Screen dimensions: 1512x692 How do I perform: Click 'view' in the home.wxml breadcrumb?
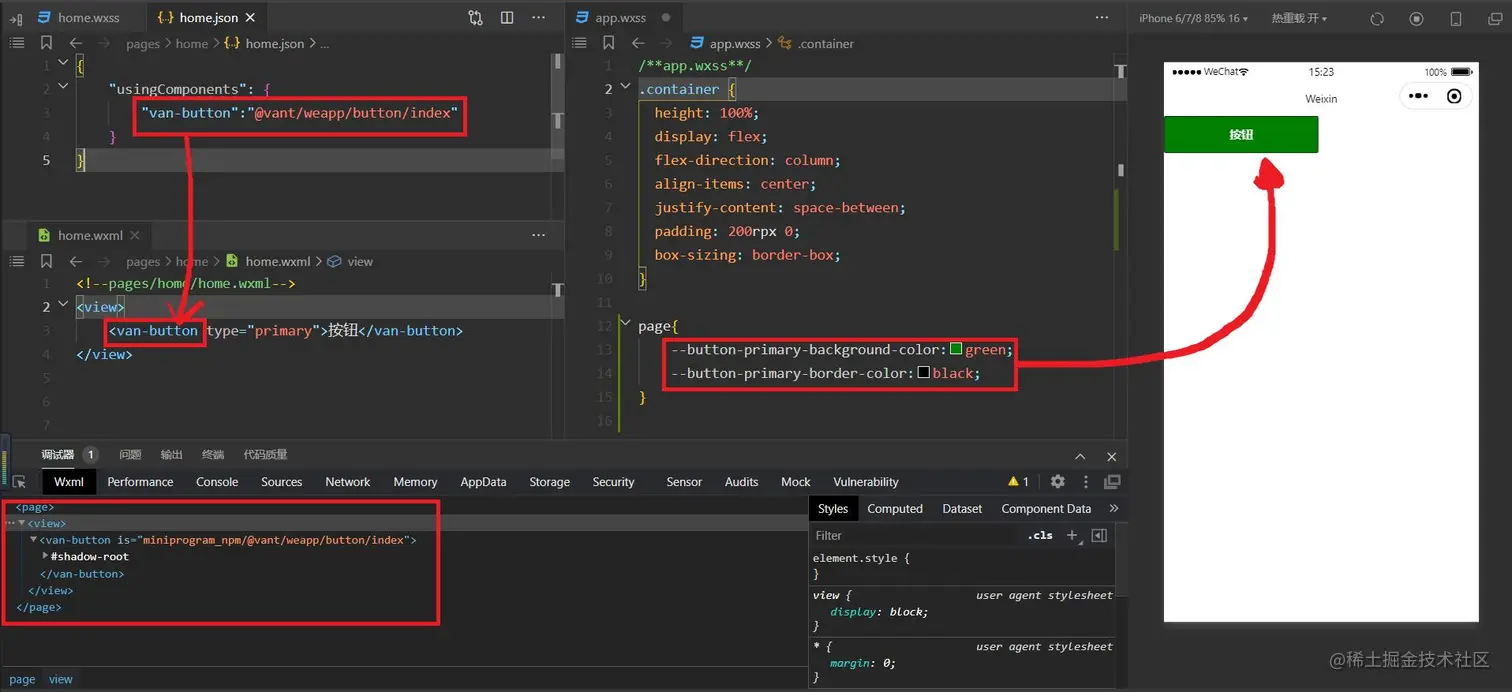[360, 261]
